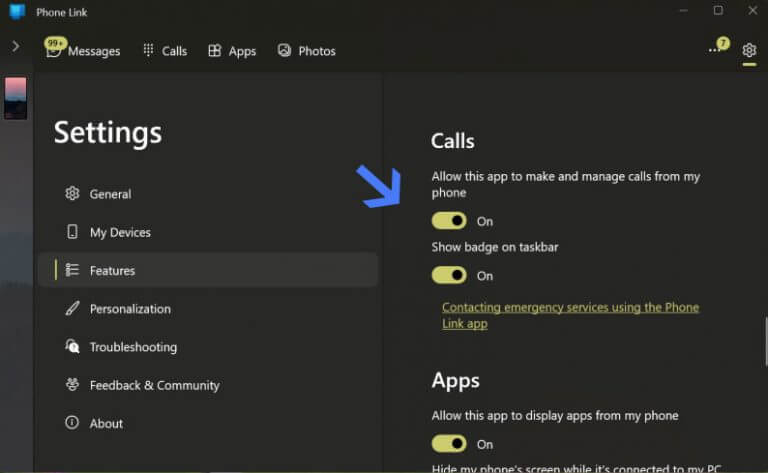The width and height of the screenshot is (768, 473).
Task: Go to the Photos tab
Action: pos(307,51)
